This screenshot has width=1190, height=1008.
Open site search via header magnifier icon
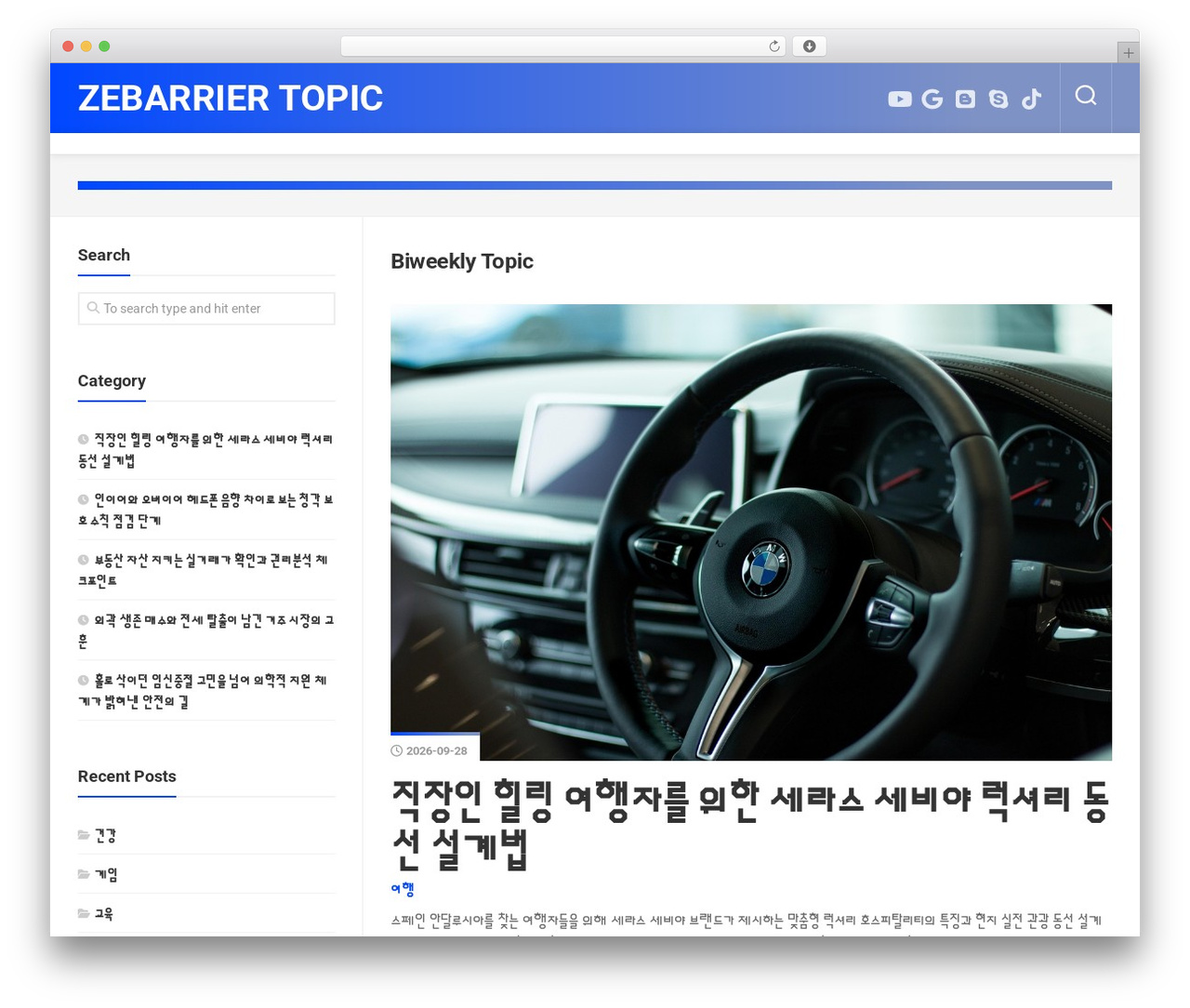(x=1086, y=96)
